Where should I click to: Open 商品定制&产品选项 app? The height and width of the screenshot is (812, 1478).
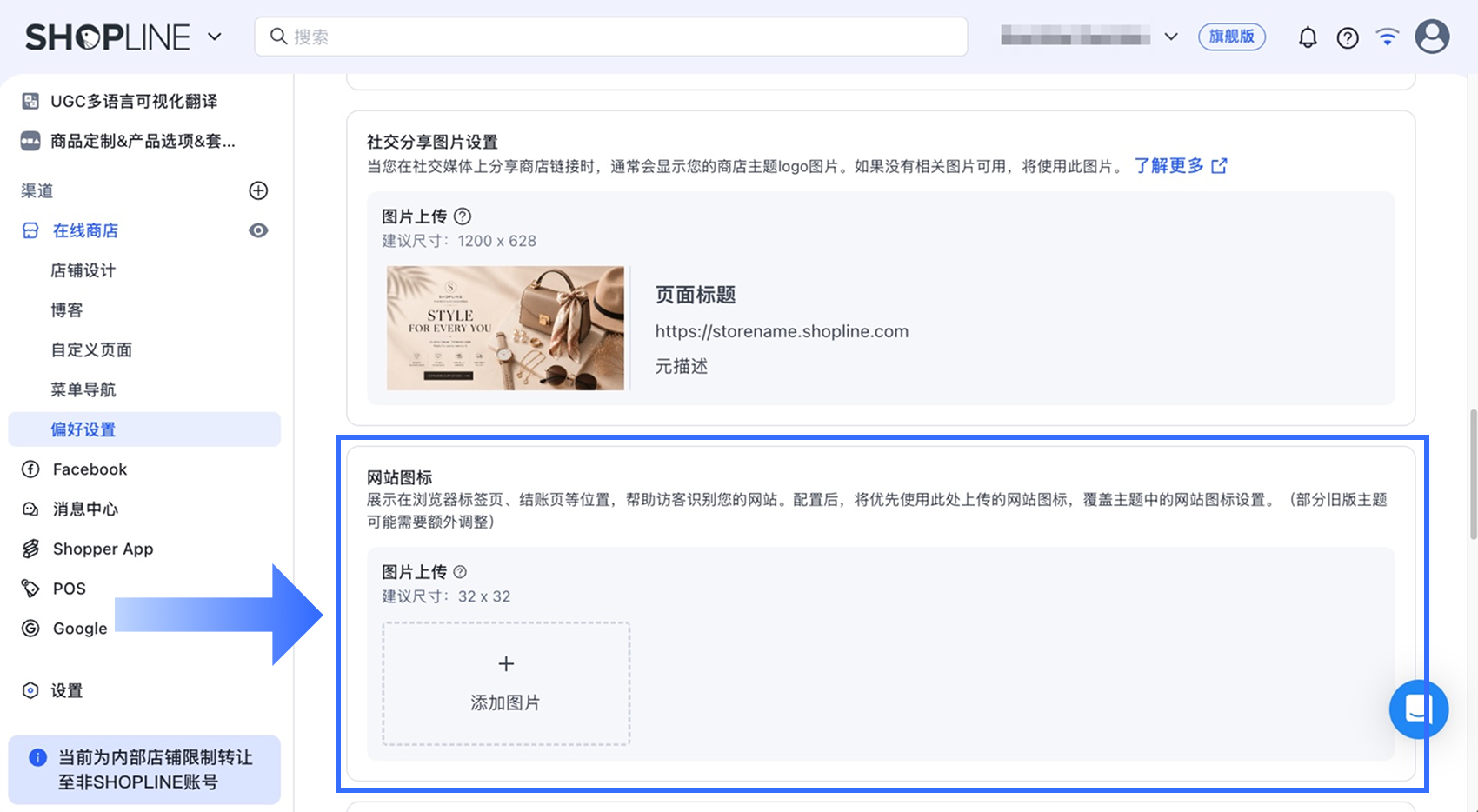point(143,141)
